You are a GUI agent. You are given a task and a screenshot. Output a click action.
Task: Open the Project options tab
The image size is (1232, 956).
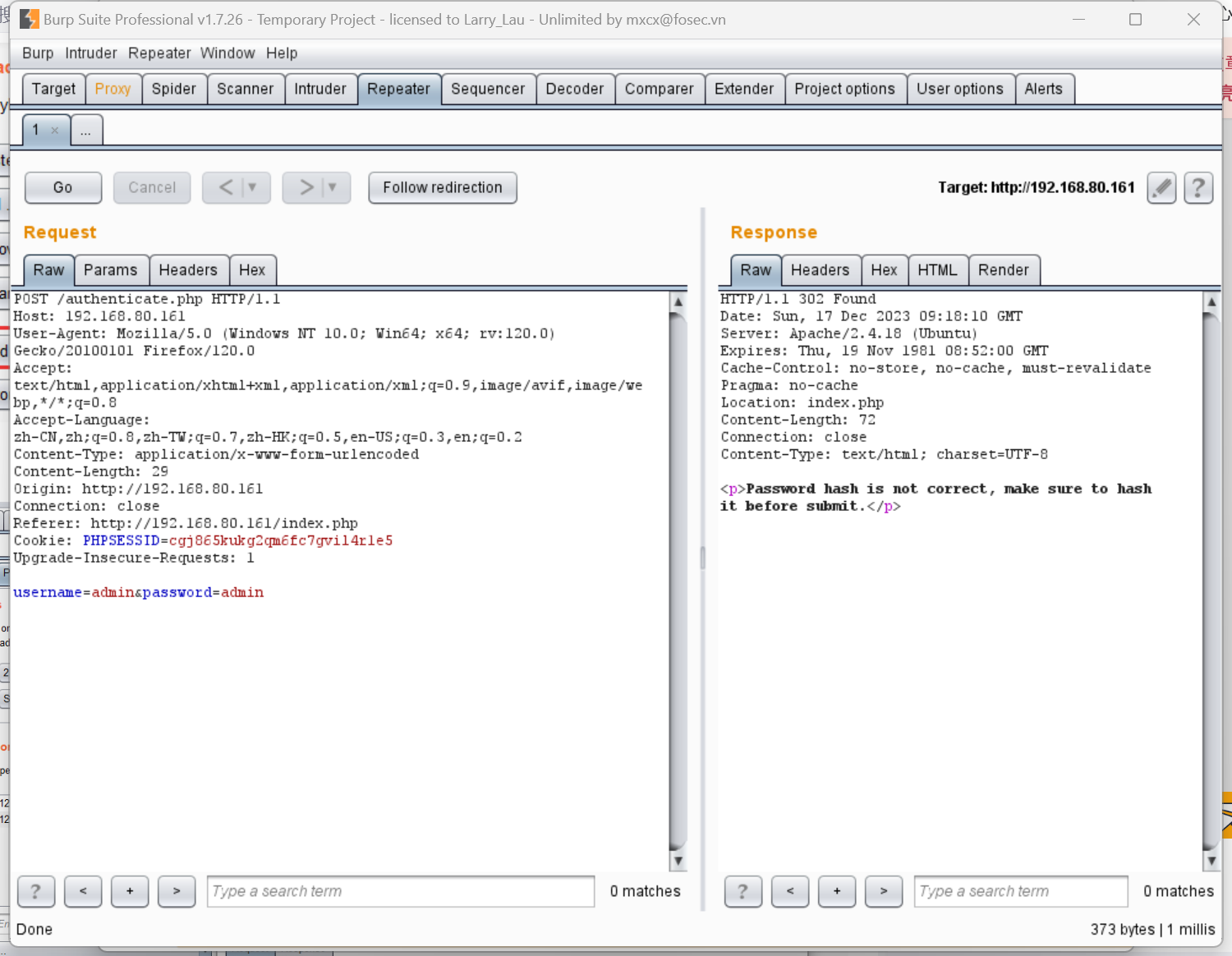point(845,89)
